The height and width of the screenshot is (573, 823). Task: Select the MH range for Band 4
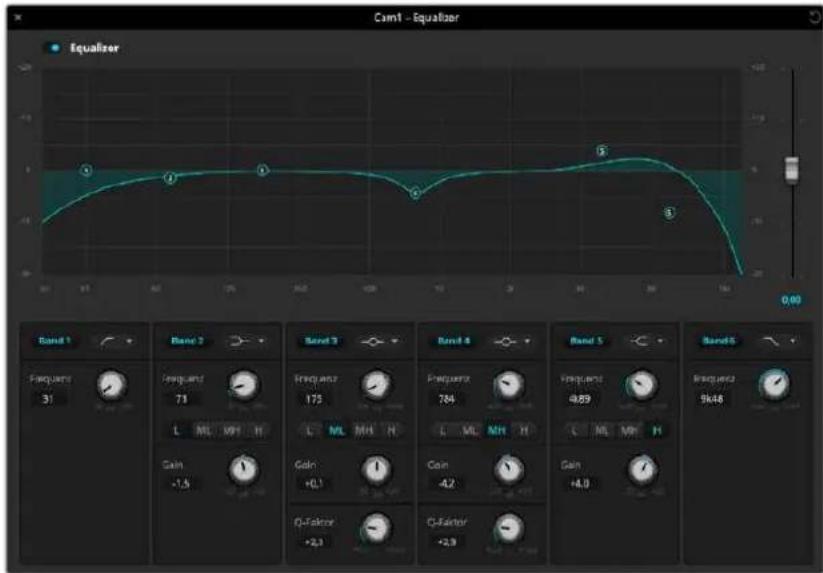[x=497, y=431]
